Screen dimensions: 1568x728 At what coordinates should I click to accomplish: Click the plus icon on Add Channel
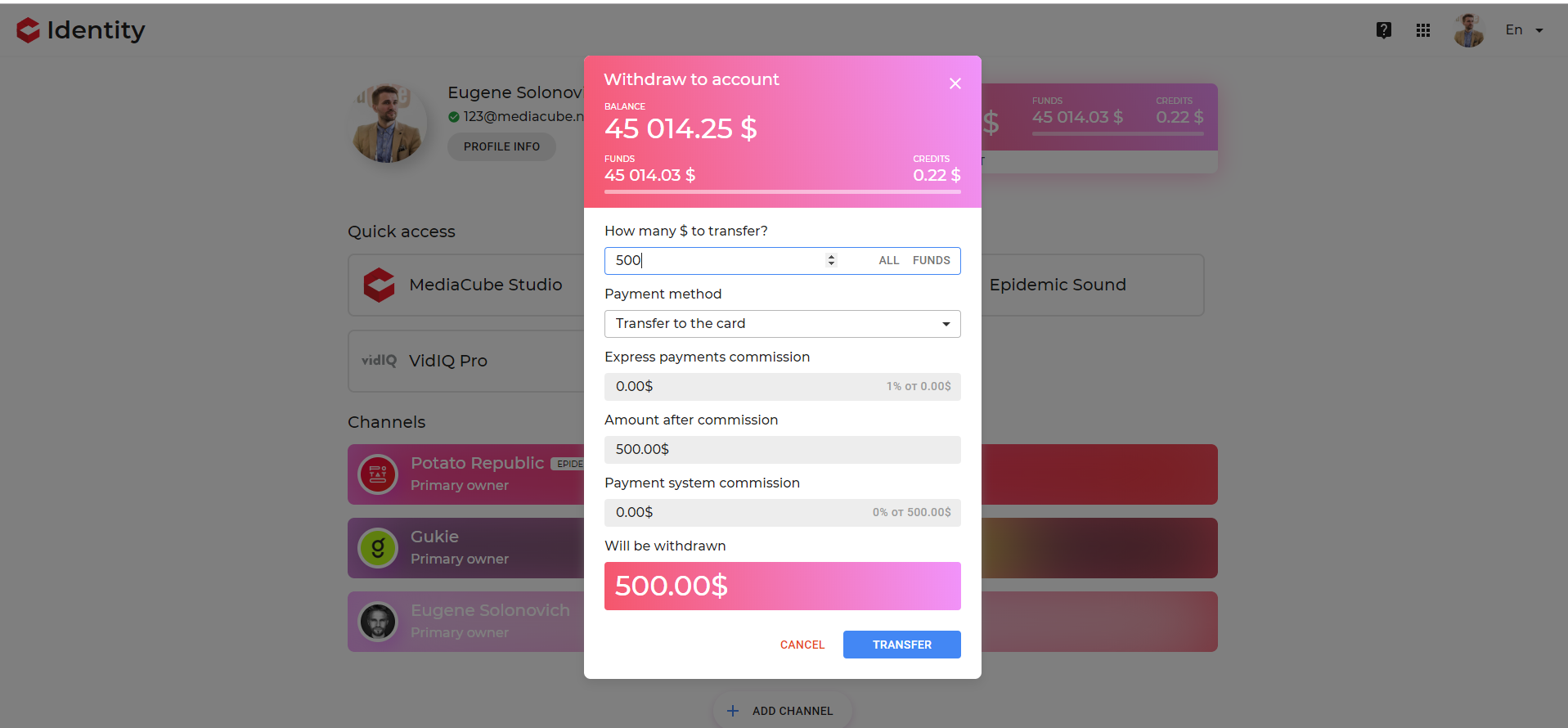733,711
